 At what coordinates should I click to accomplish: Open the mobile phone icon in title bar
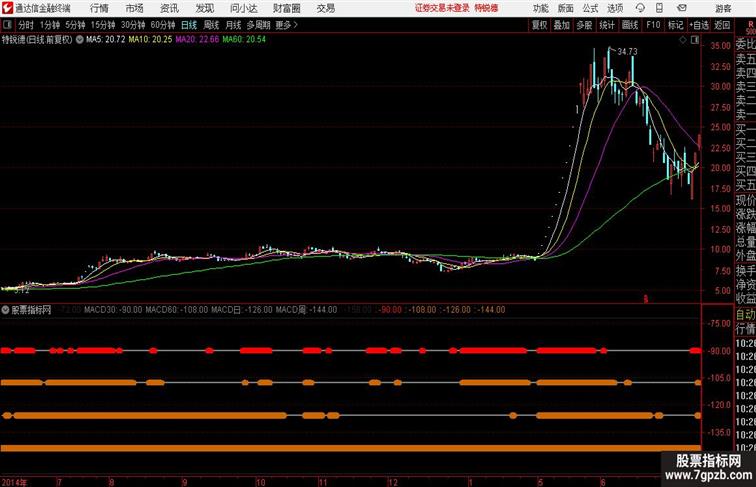[x=659, y=8]
